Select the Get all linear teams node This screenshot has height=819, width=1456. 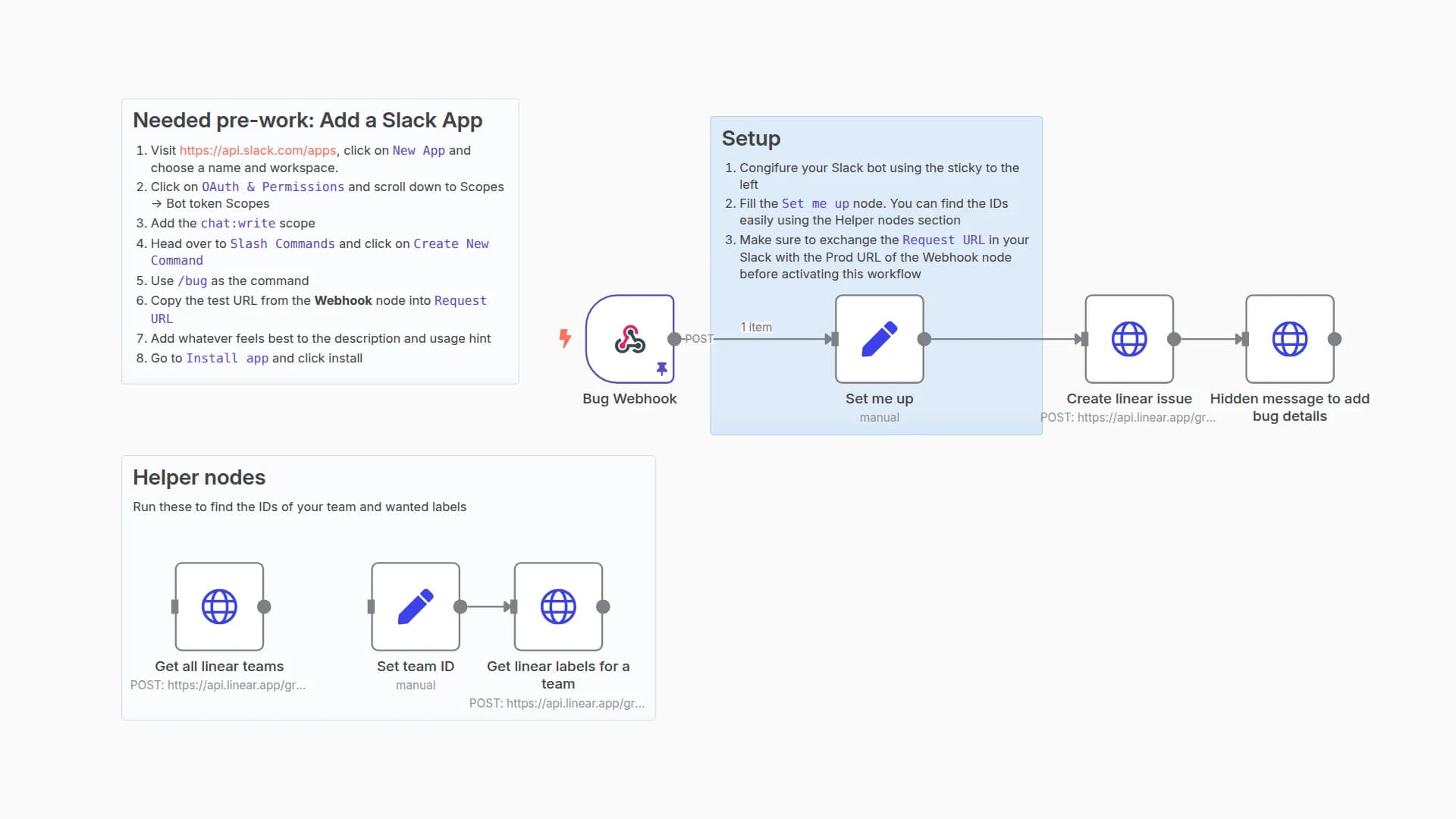pos(219,607)
